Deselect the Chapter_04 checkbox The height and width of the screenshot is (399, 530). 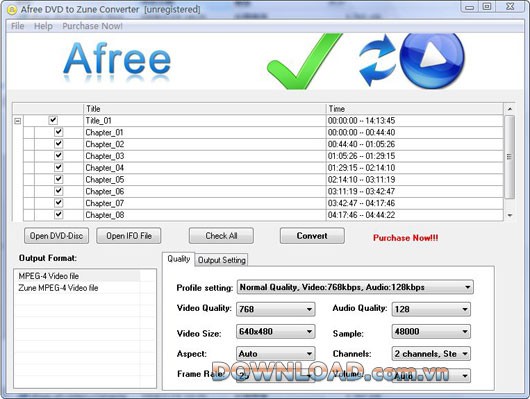[58, 167]
